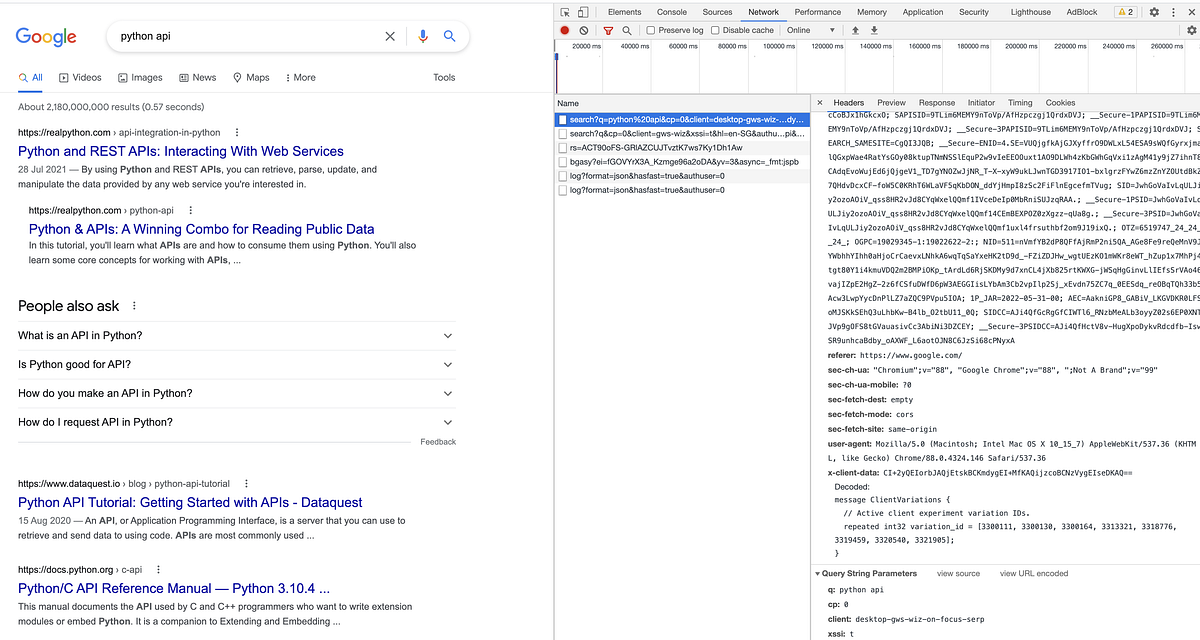Viewport: 1200px width, 640px height.
Task: Select the DevTools inspect element cursor icon
Action: coord(565,12)
